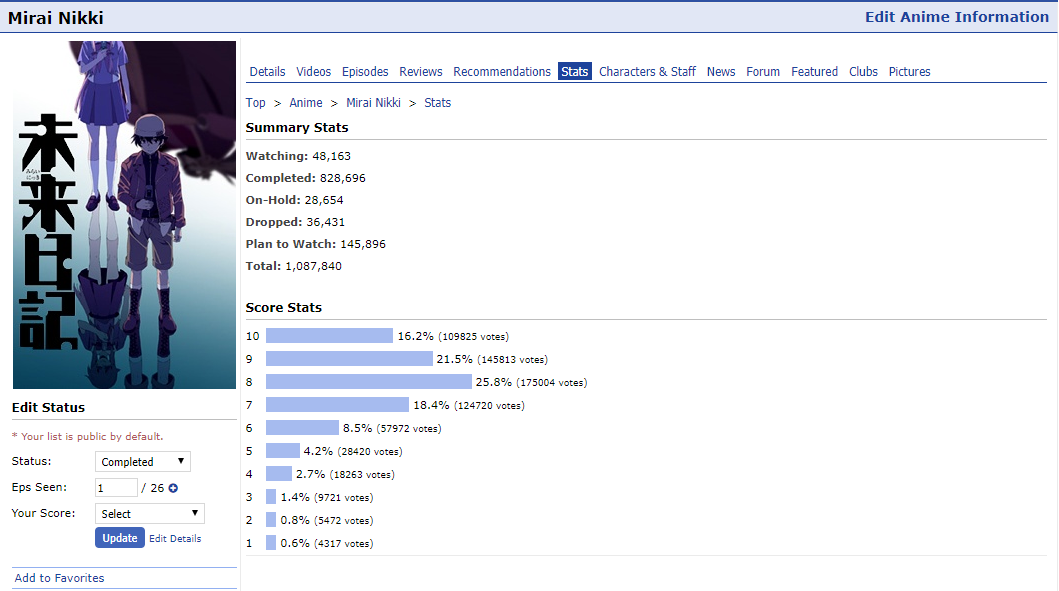
Task: Open the Reviews tab
Action: coord(421,72)
